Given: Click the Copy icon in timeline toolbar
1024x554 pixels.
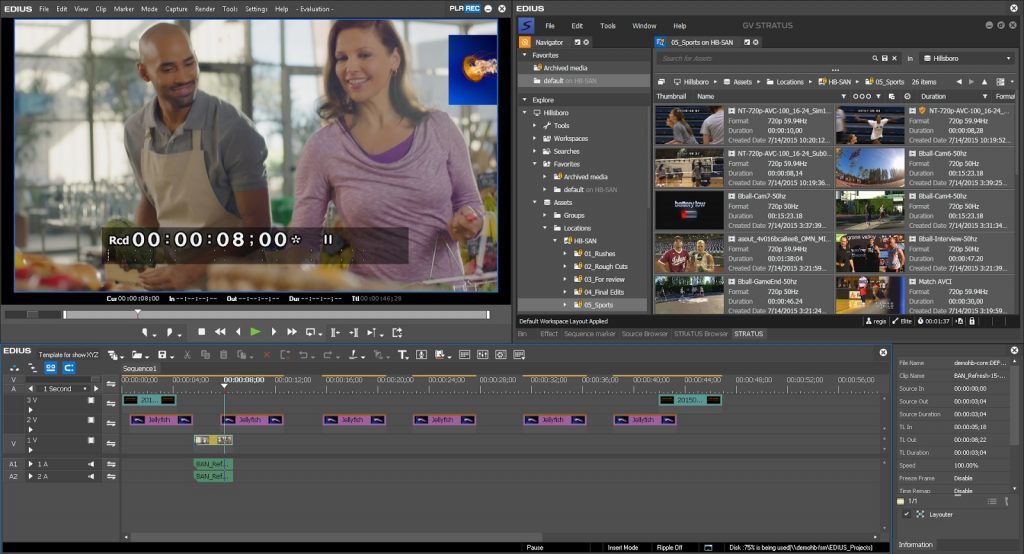Looking at the screenshot, I should coord(205,355).
